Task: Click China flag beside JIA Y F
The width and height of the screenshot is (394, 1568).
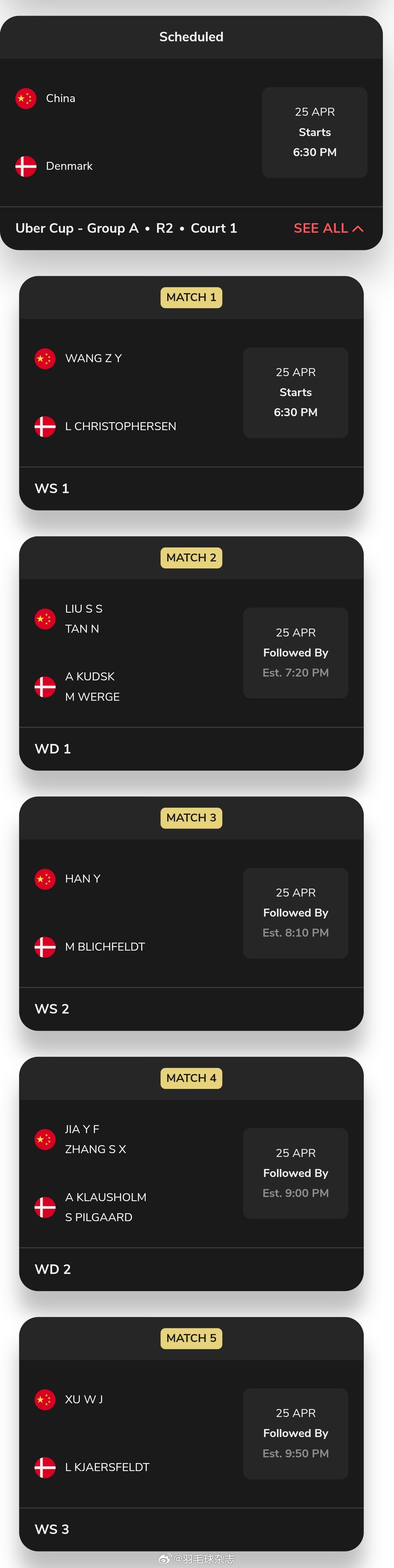Action: click(45, 1139)
